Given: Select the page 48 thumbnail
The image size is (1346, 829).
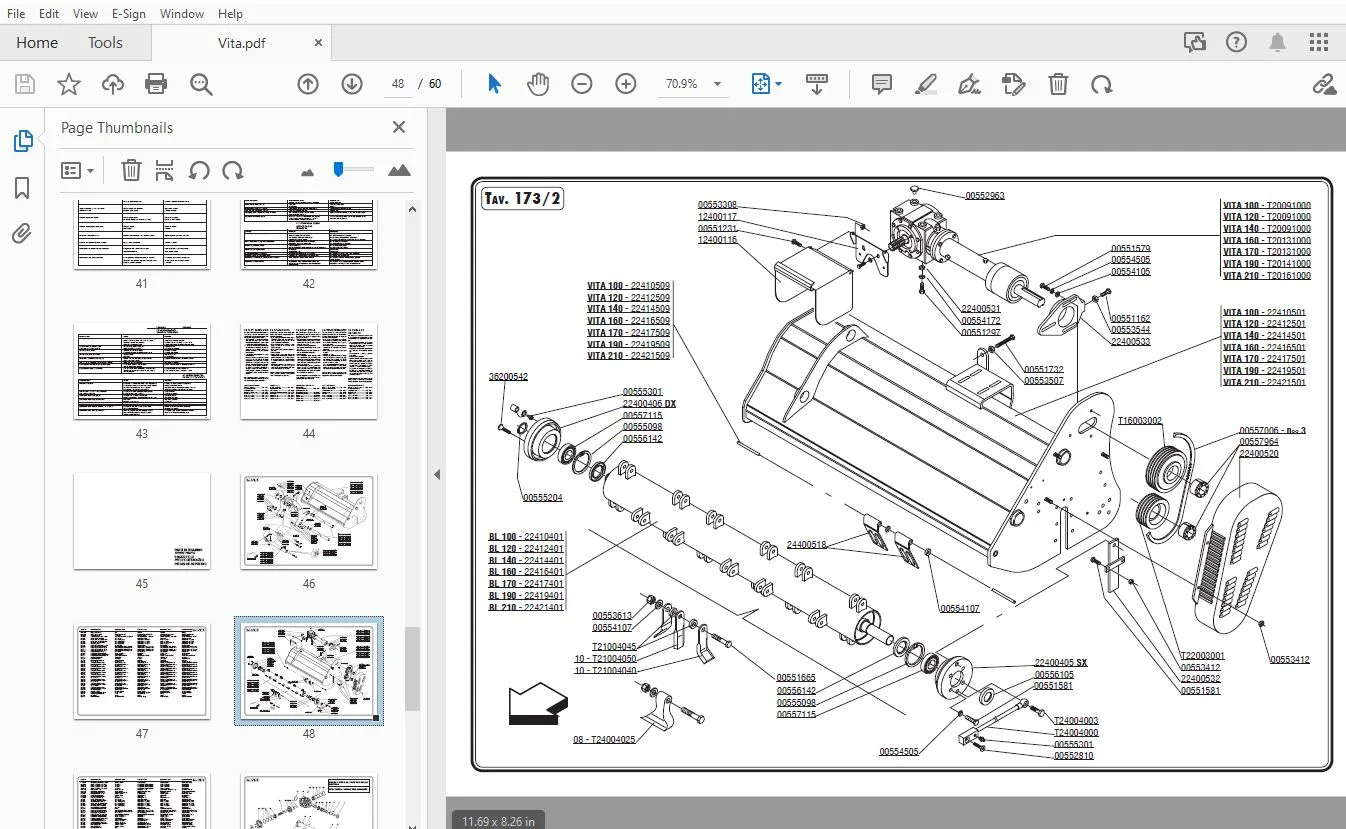Looking at the screenshot, I should 309,670.
